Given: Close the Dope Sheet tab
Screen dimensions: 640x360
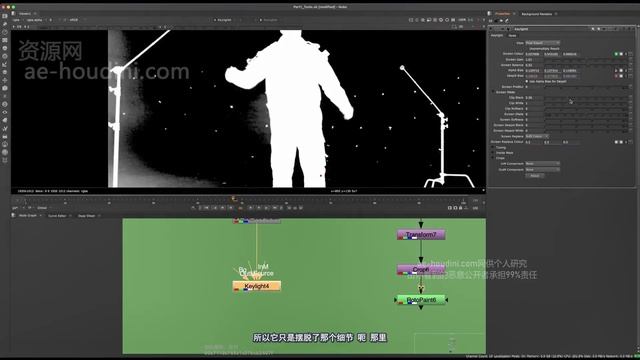Looking at the screenshot, I should click(99, 216).
